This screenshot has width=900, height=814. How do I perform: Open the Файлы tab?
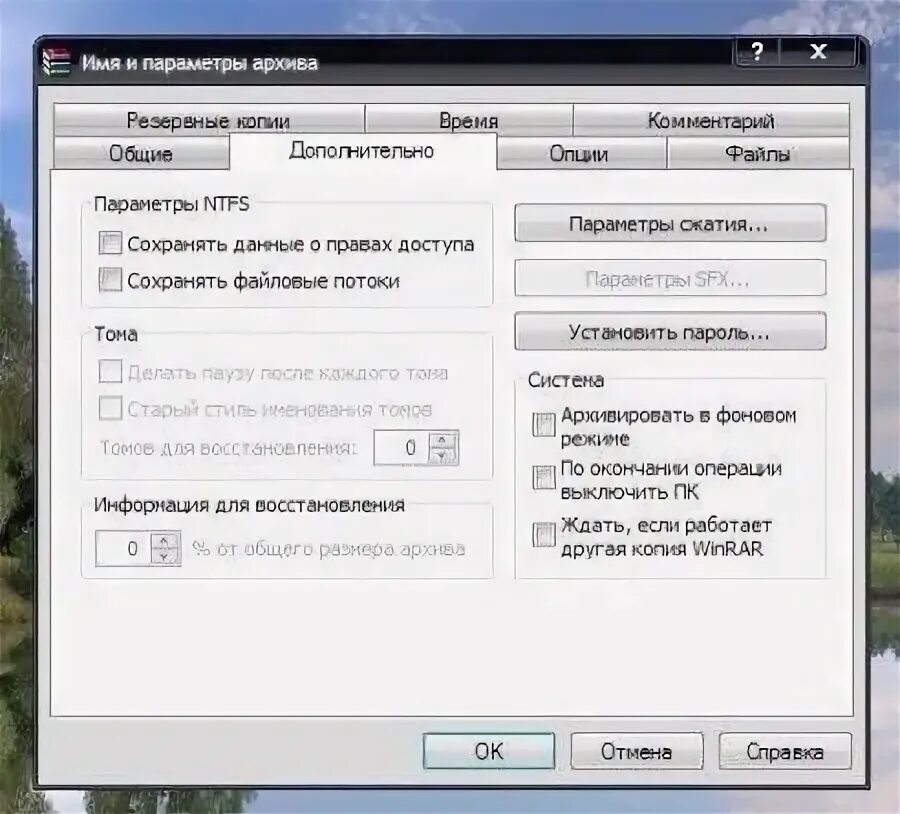pyautogui.click(x=758, y=154)
